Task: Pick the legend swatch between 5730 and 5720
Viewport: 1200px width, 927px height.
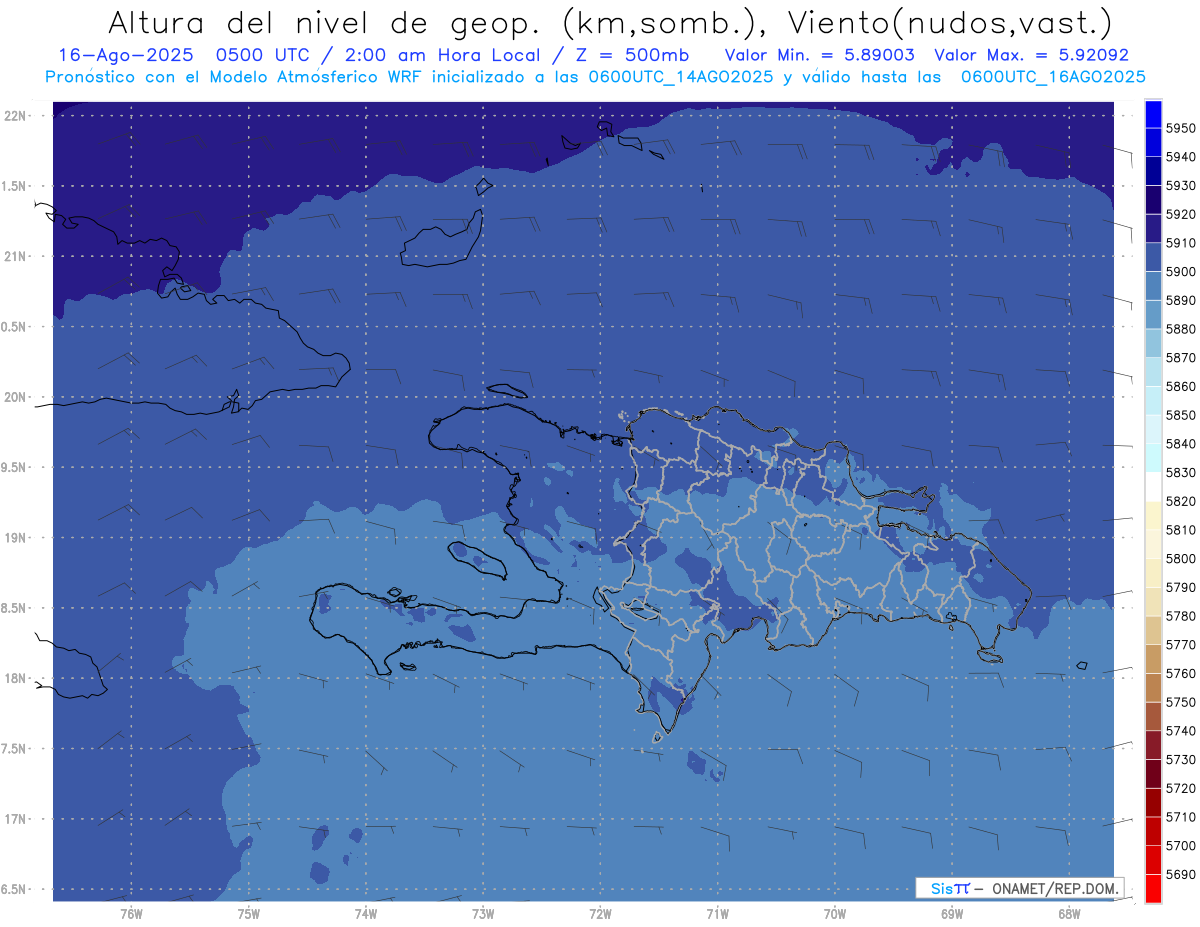Action: coord(1153,774)
